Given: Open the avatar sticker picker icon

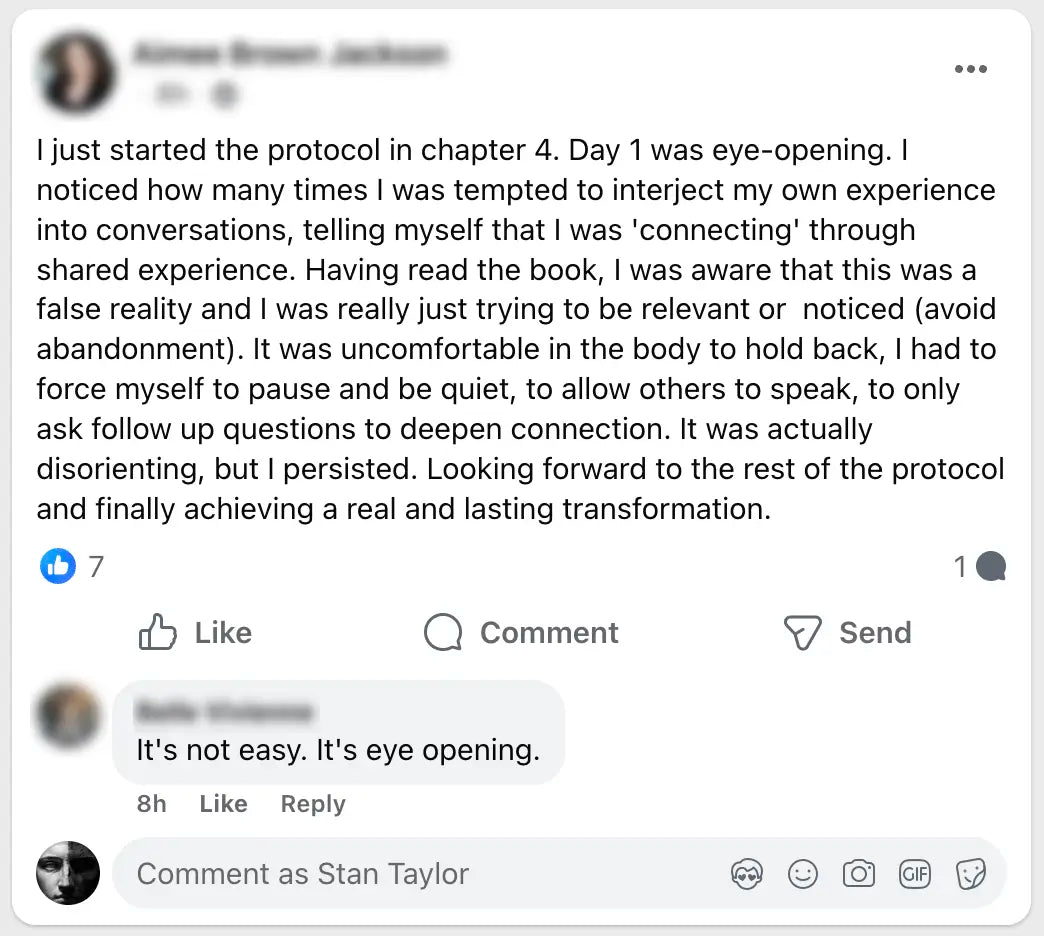Looking at the screenshot, I should 747,875.
